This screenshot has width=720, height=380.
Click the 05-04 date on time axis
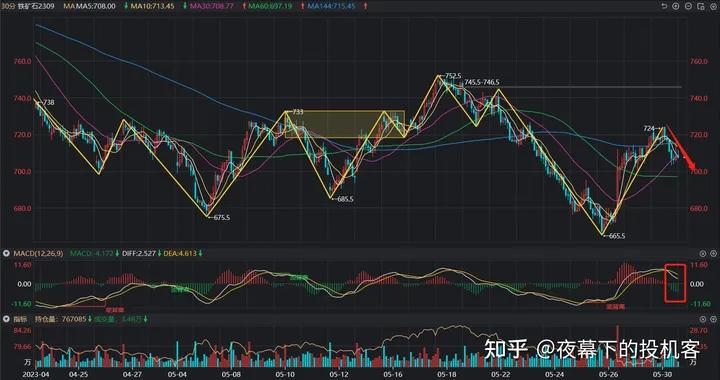tap(176, 374)
